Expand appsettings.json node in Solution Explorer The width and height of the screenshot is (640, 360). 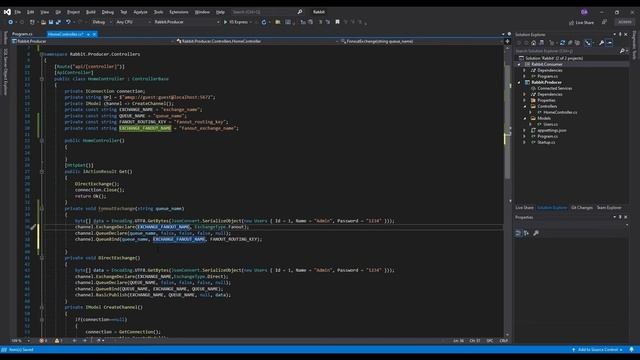525,130
